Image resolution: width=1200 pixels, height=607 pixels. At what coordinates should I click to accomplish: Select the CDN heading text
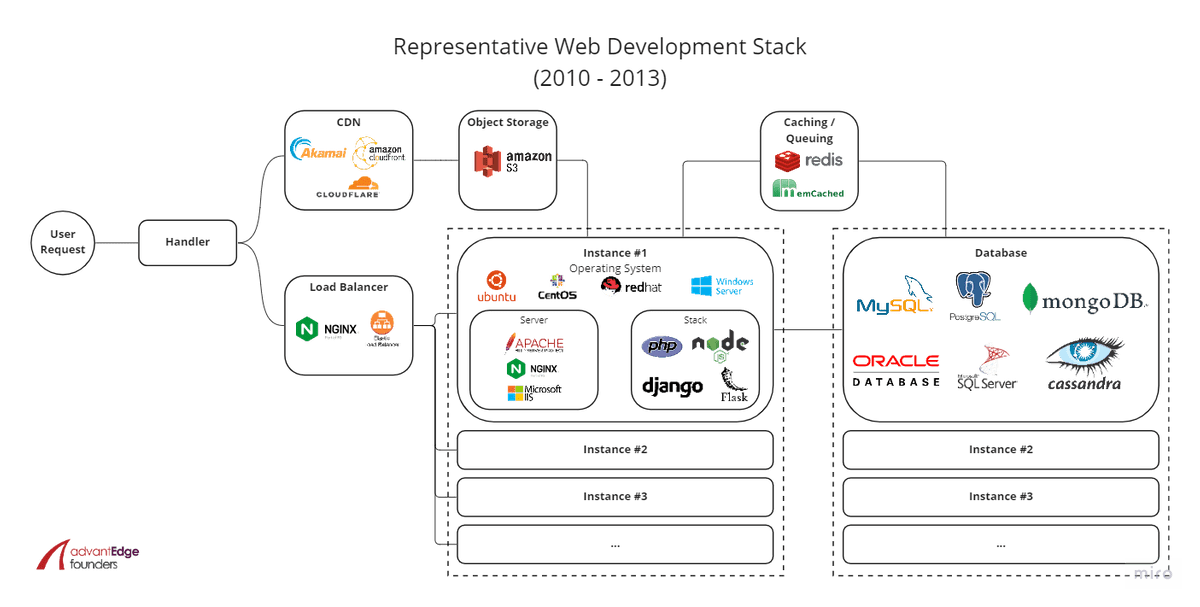point(348,123)
